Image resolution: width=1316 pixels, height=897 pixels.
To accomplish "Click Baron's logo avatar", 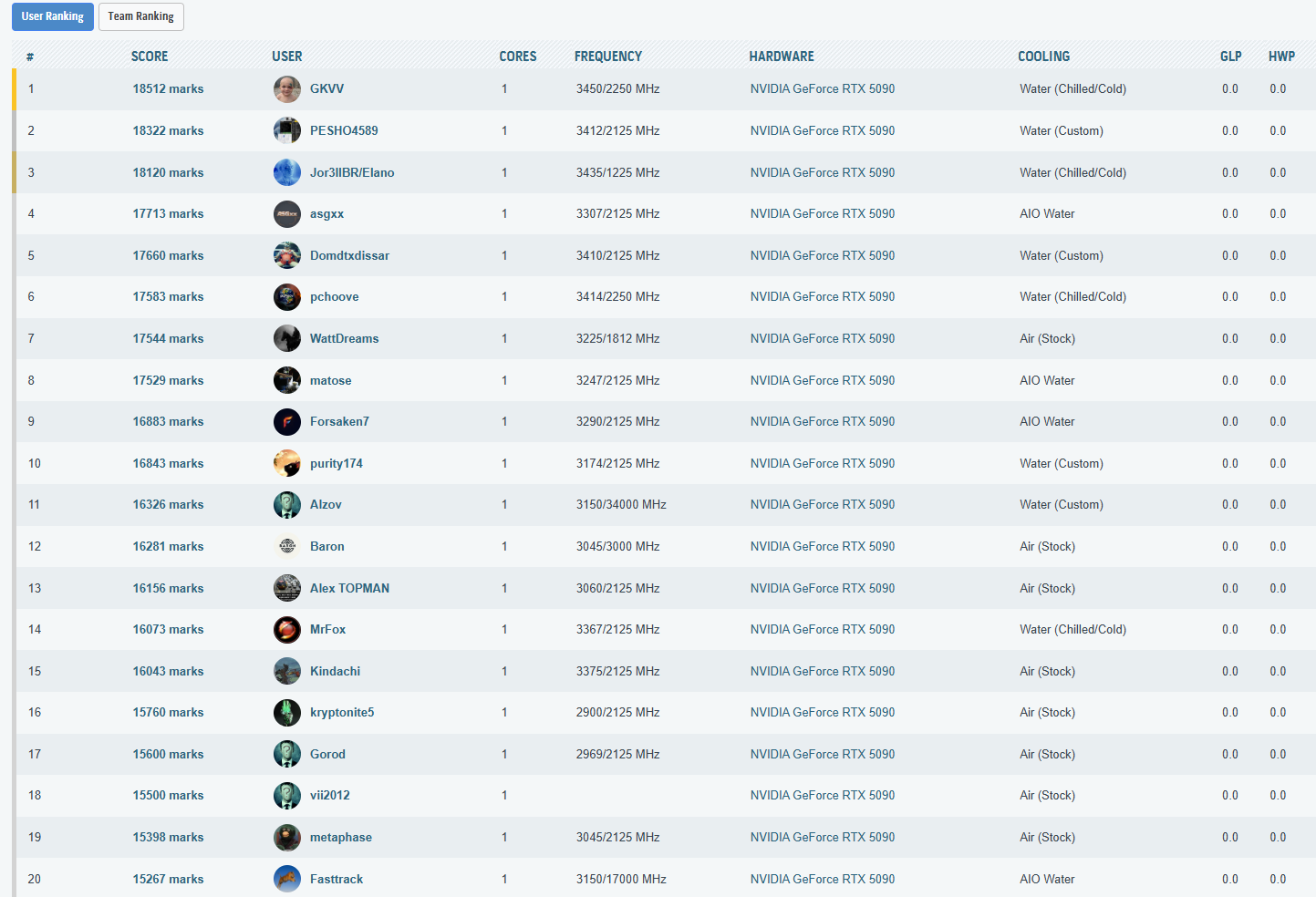I will click(x=286, y=547).
